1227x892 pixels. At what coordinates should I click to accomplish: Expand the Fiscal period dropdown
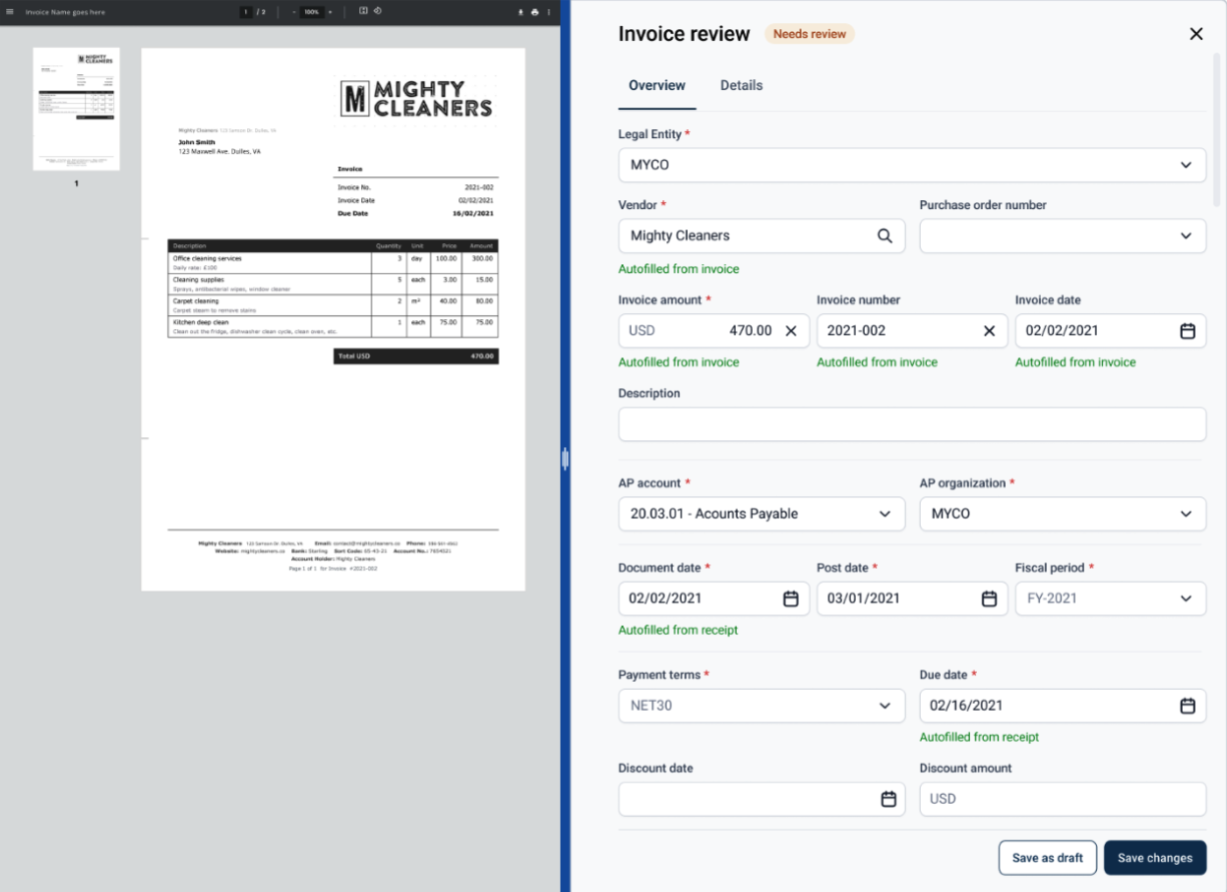pyautogui.click(x=1184, y=598)
